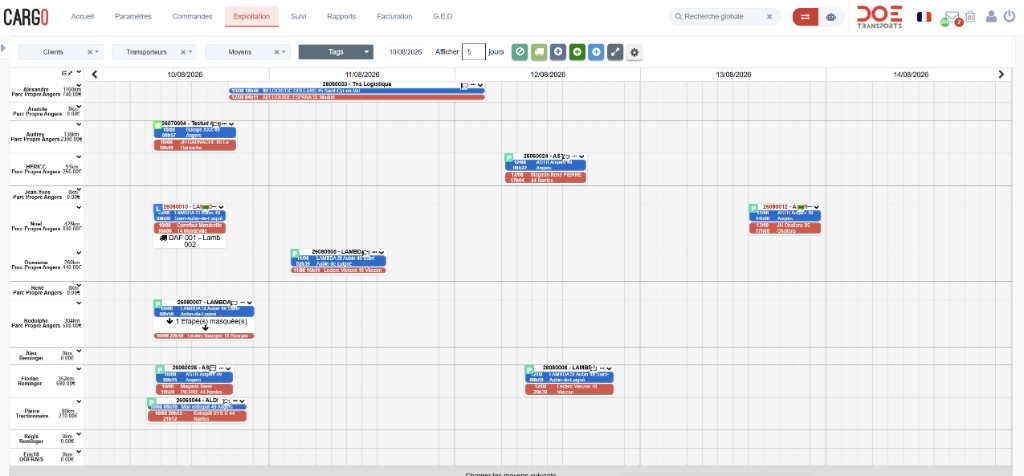Change language via the French flag

click(x=924, y=16)
